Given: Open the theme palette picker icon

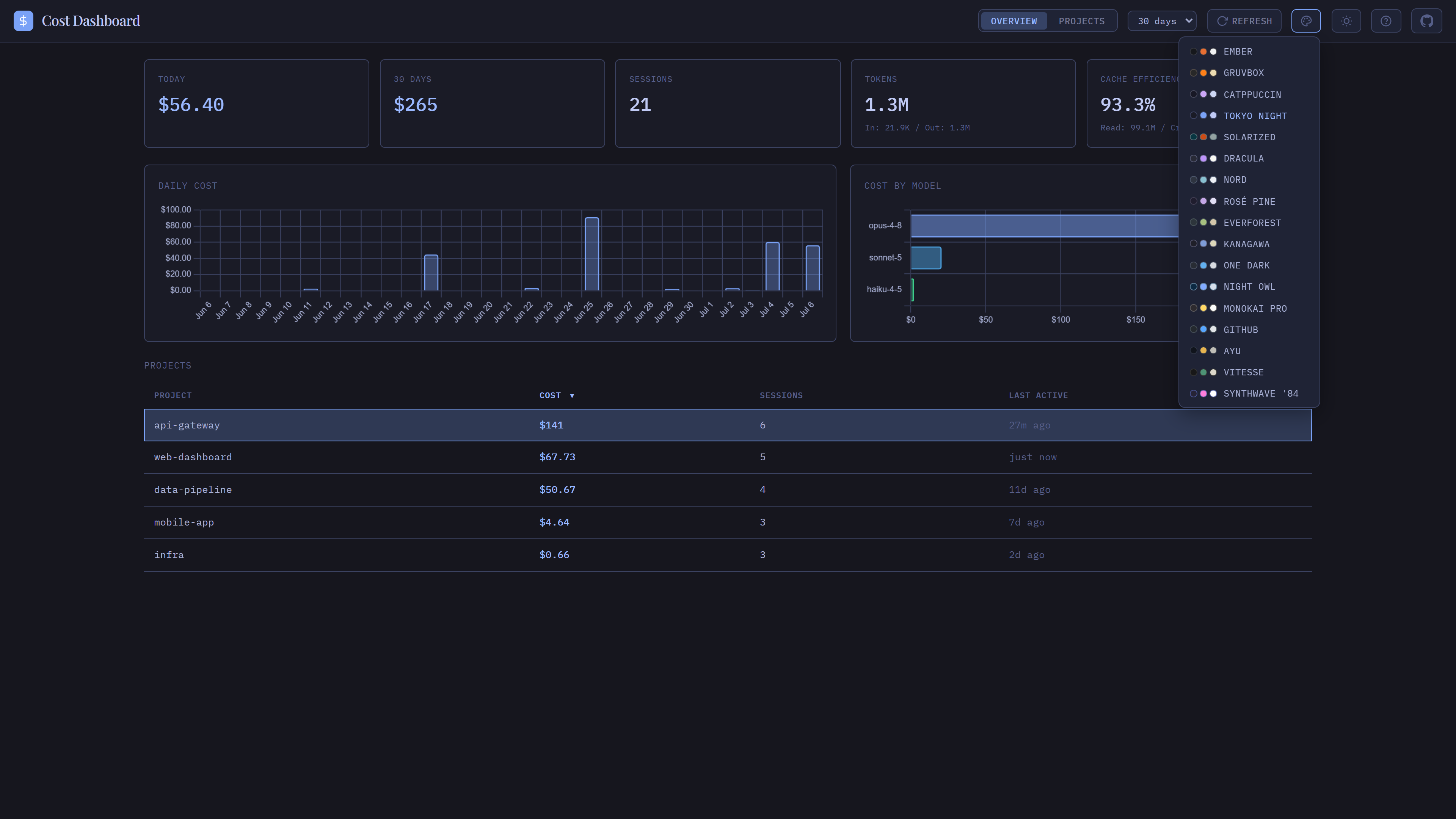Looking at the screenshot, I should (1305, 21).
